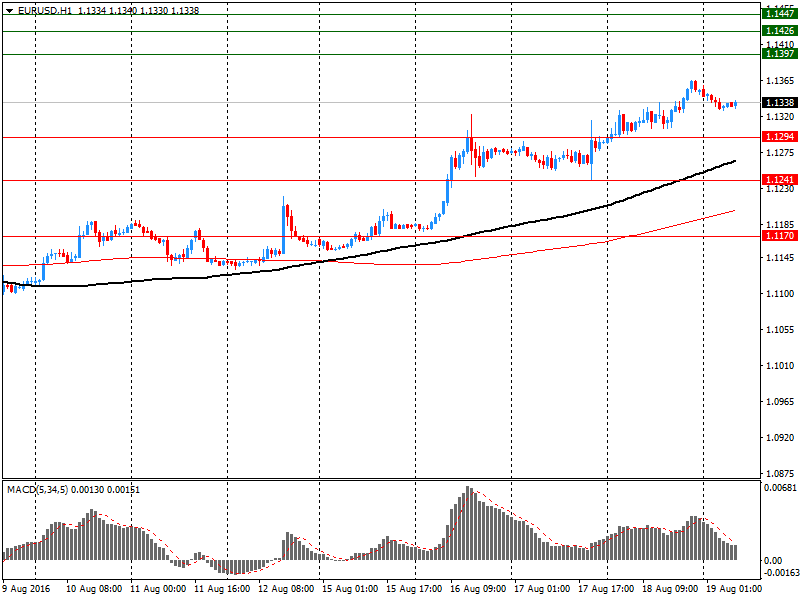Click the 15 Aug 01:00 time axis label
This screenshot has height=600, width=800.
[x=350, y=589]
